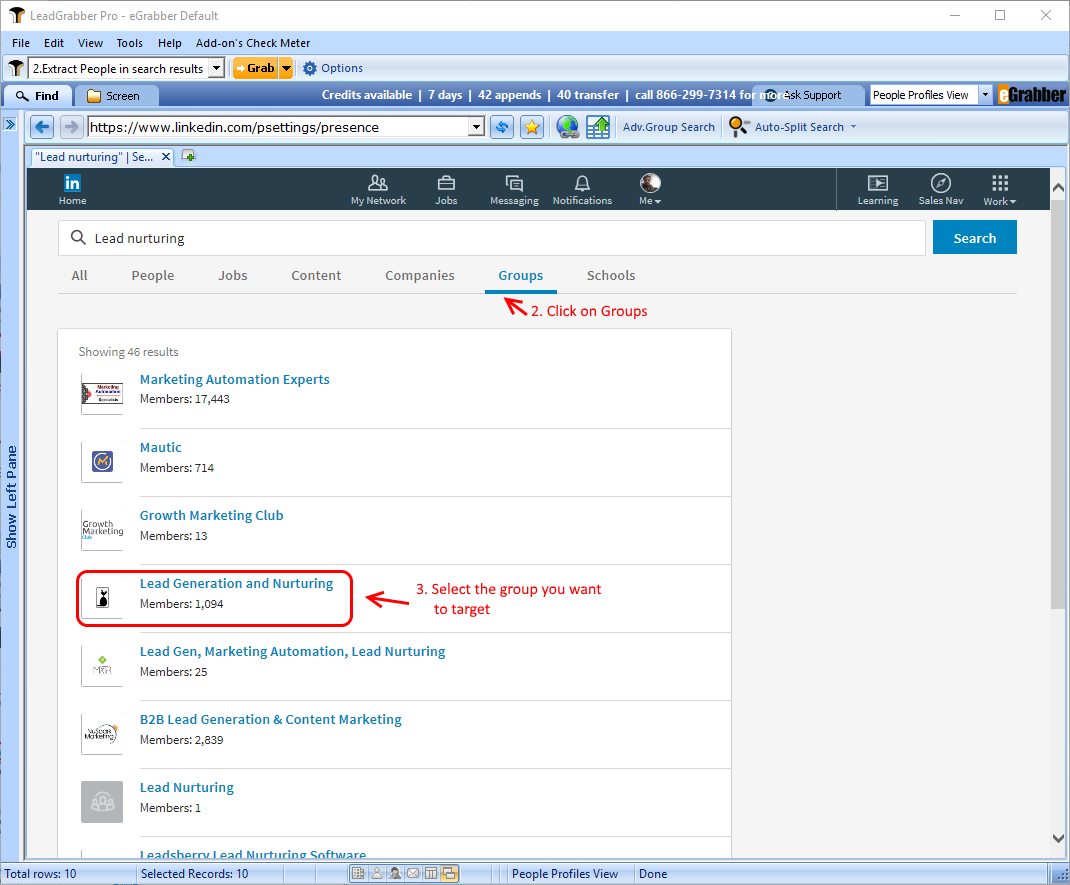The width and height of the screenshot is (1070, 885).
Task: Open the File menu
Action: click(20, 43)
